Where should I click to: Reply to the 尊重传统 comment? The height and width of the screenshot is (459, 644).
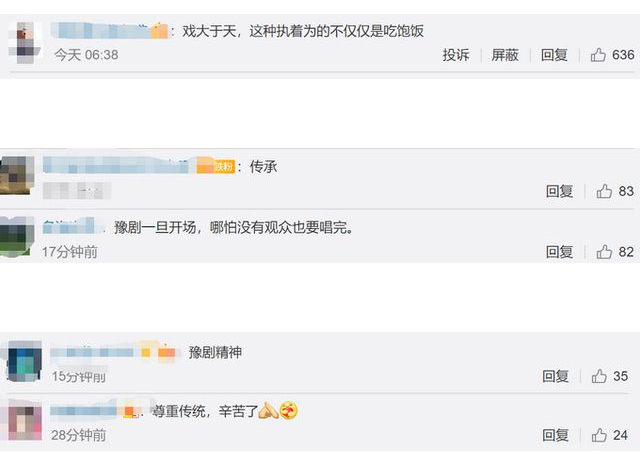pyautogui.click(x=556, y=435)
